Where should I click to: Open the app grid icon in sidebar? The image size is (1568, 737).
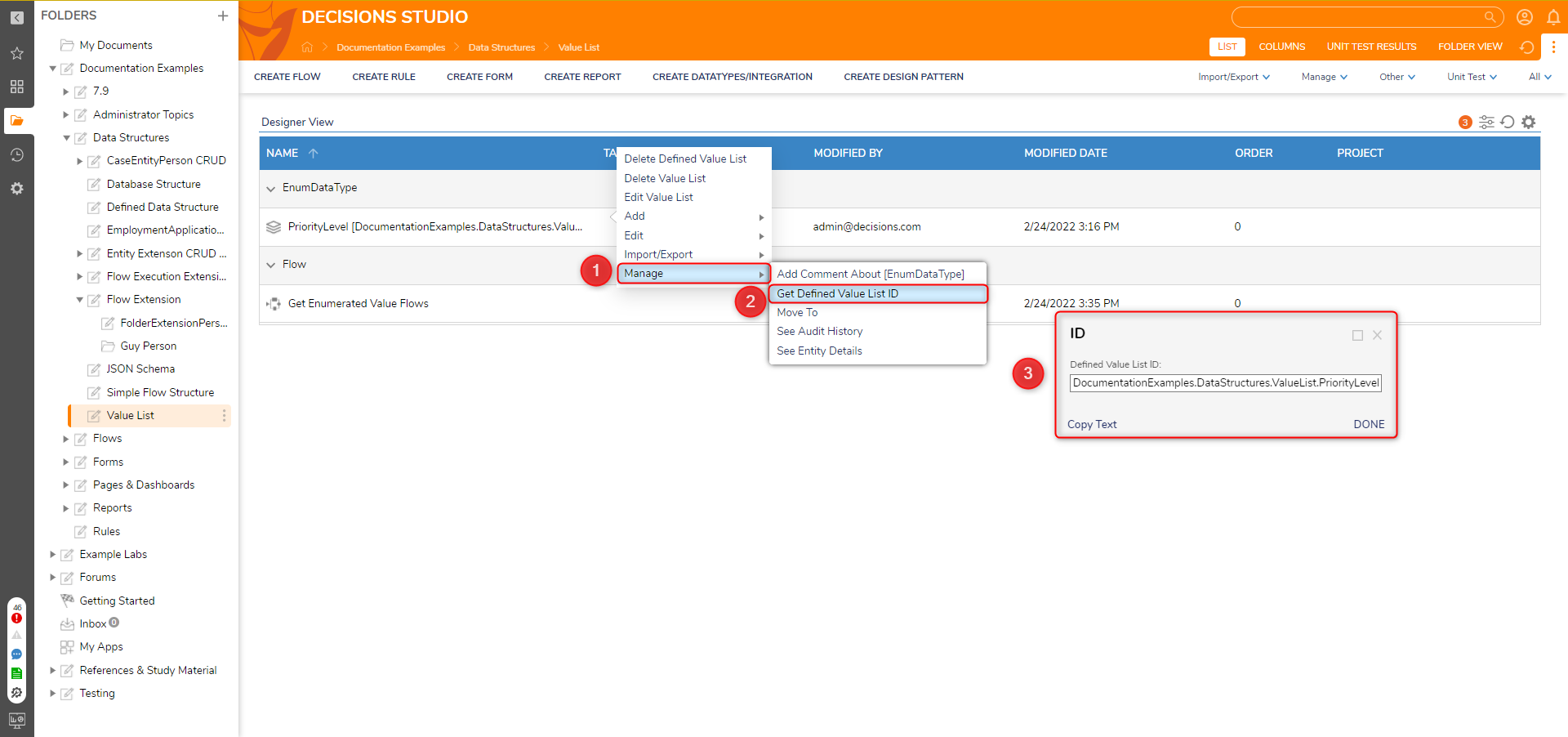tap(16, 87)
